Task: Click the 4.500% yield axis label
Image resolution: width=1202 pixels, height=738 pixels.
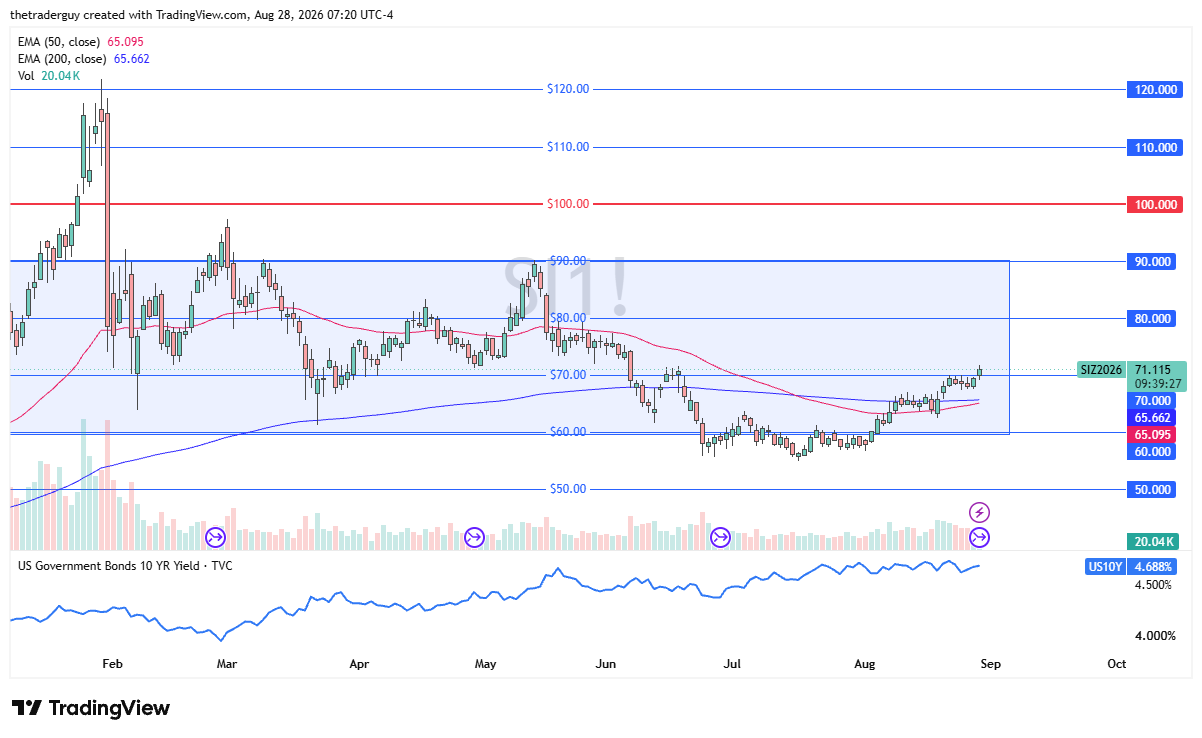Action: (1154, 585)
